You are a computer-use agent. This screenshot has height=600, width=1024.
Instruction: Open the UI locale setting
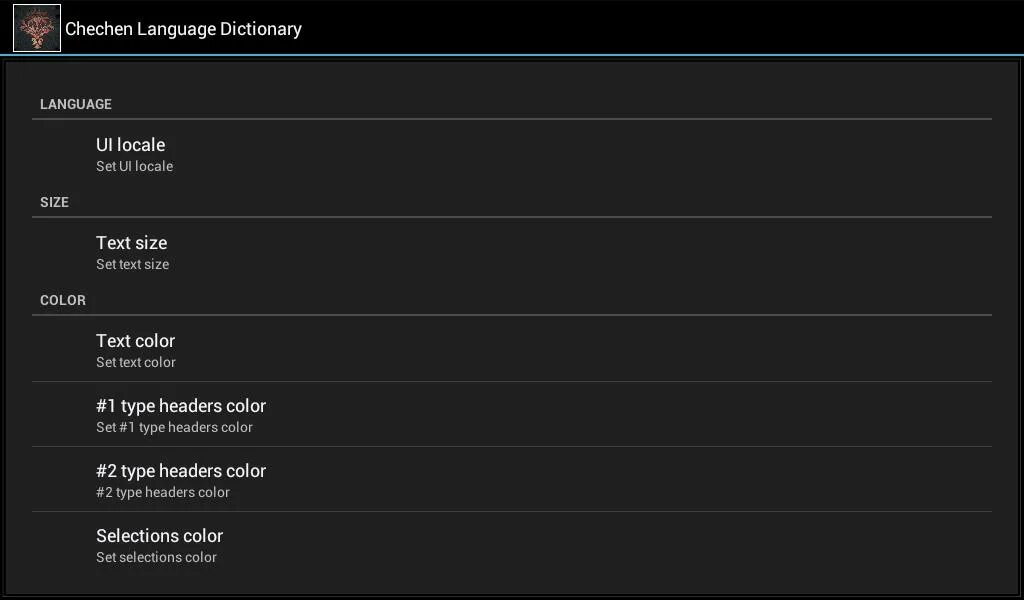(130, 145)
